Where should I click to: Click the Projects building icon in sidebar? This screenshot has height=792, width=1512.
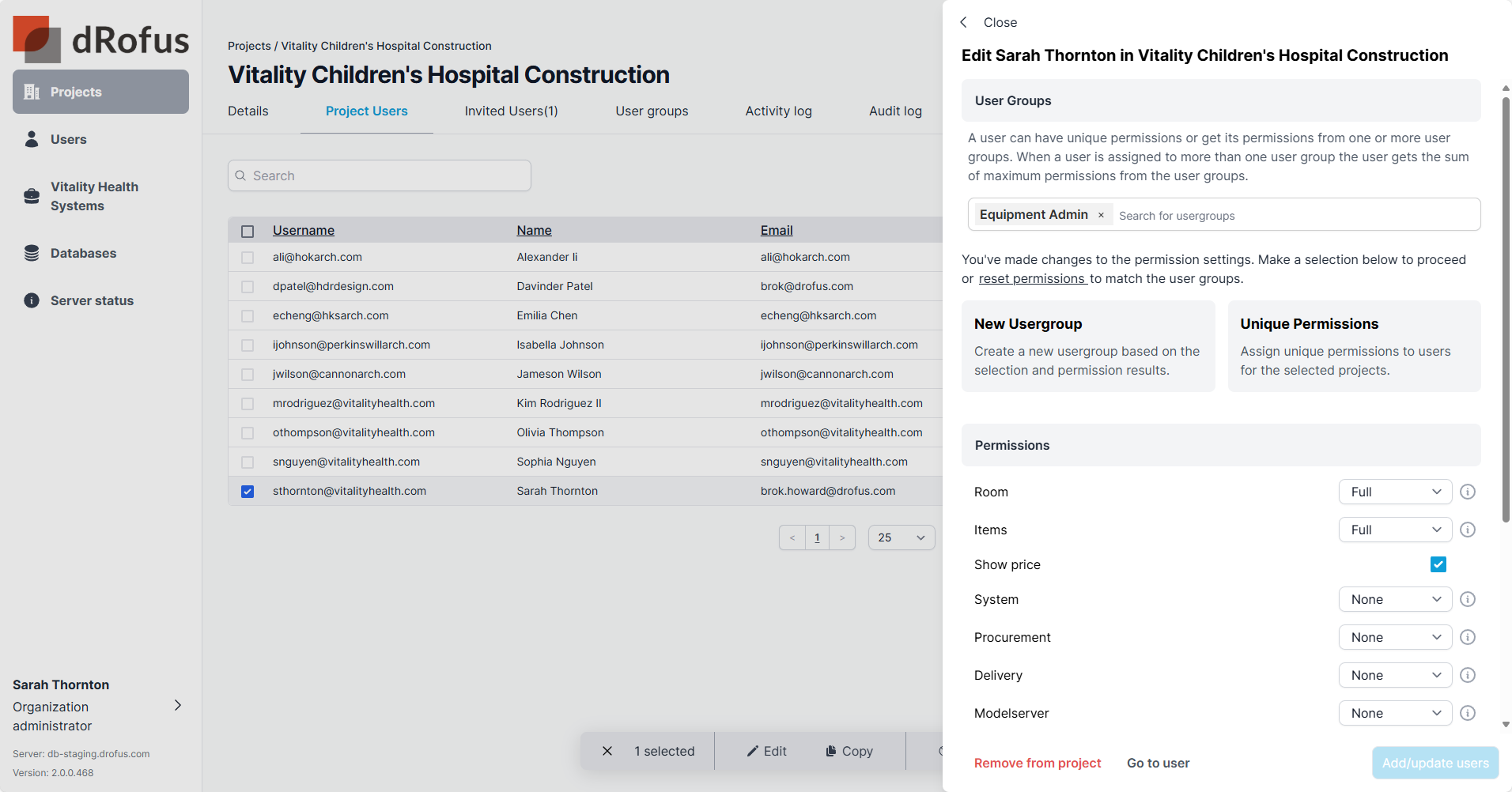click(x=32, y=92)
